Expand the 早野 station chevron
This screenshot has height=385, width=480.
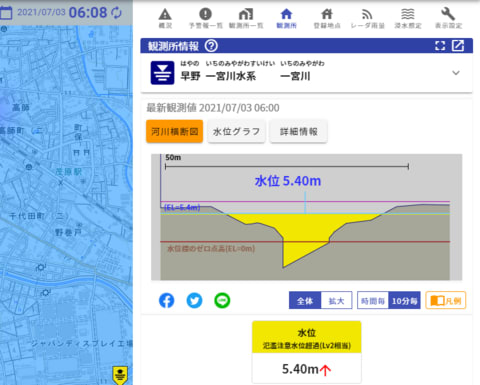pyautogui.click(x=456, y=73)
